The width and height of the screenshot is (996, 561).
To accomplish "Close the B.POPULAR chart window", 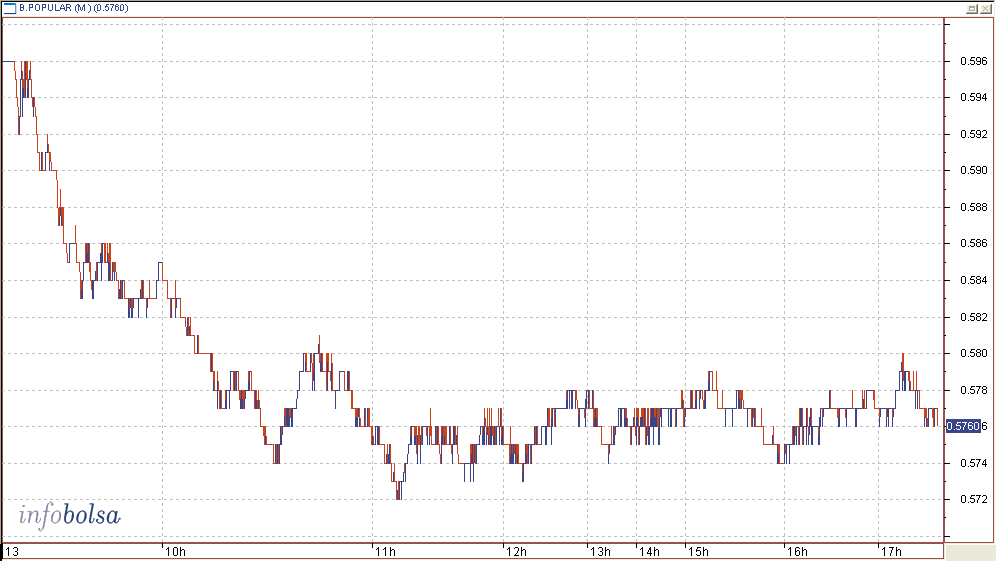I will coord(985,8).
